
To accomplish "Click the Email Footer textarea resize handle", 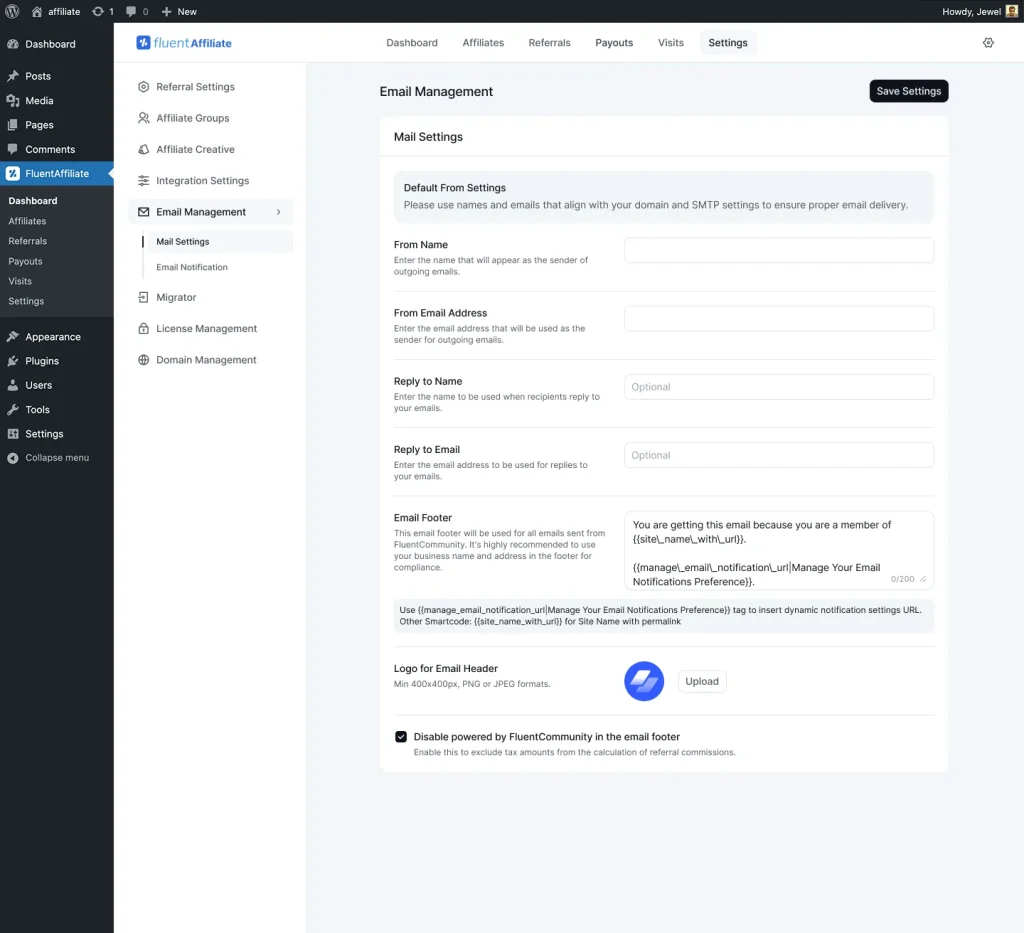I will point(923,579).
